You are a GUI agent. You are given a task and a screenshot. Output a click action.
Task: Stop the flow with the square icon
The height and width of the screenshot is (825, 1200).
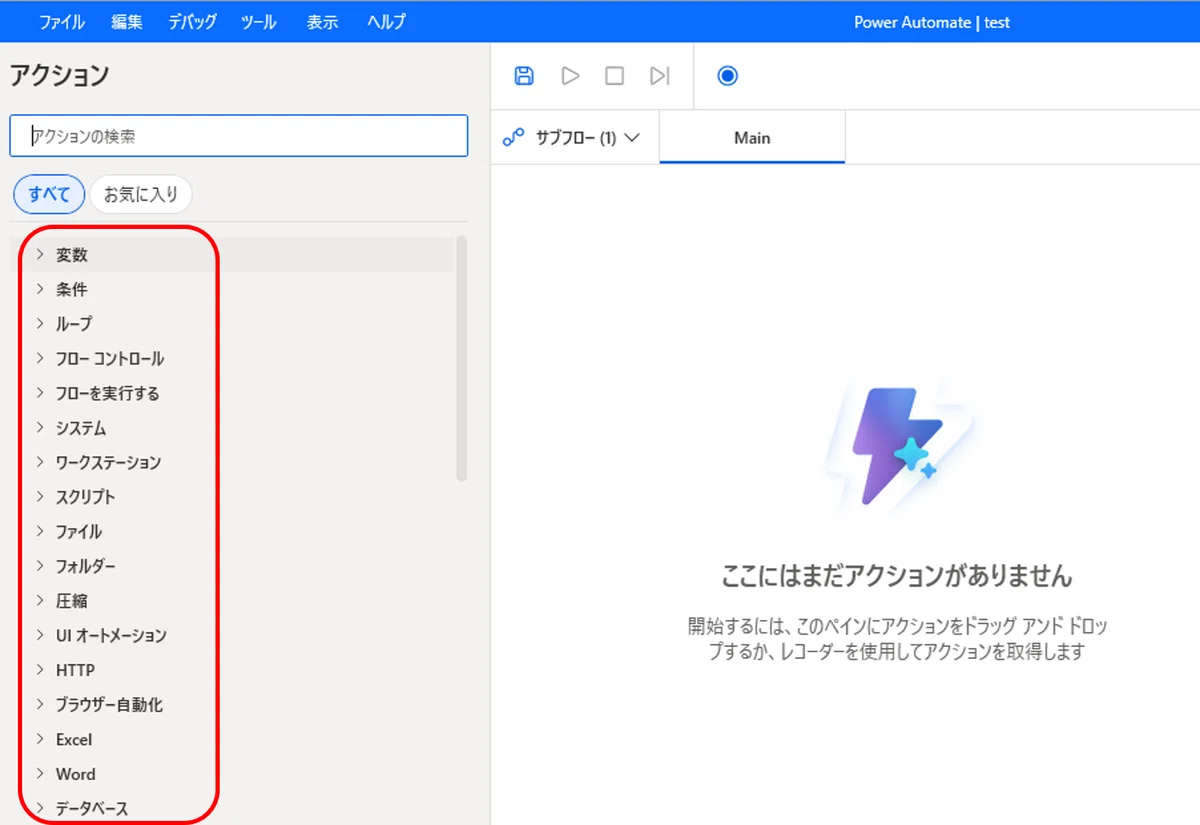615,76
